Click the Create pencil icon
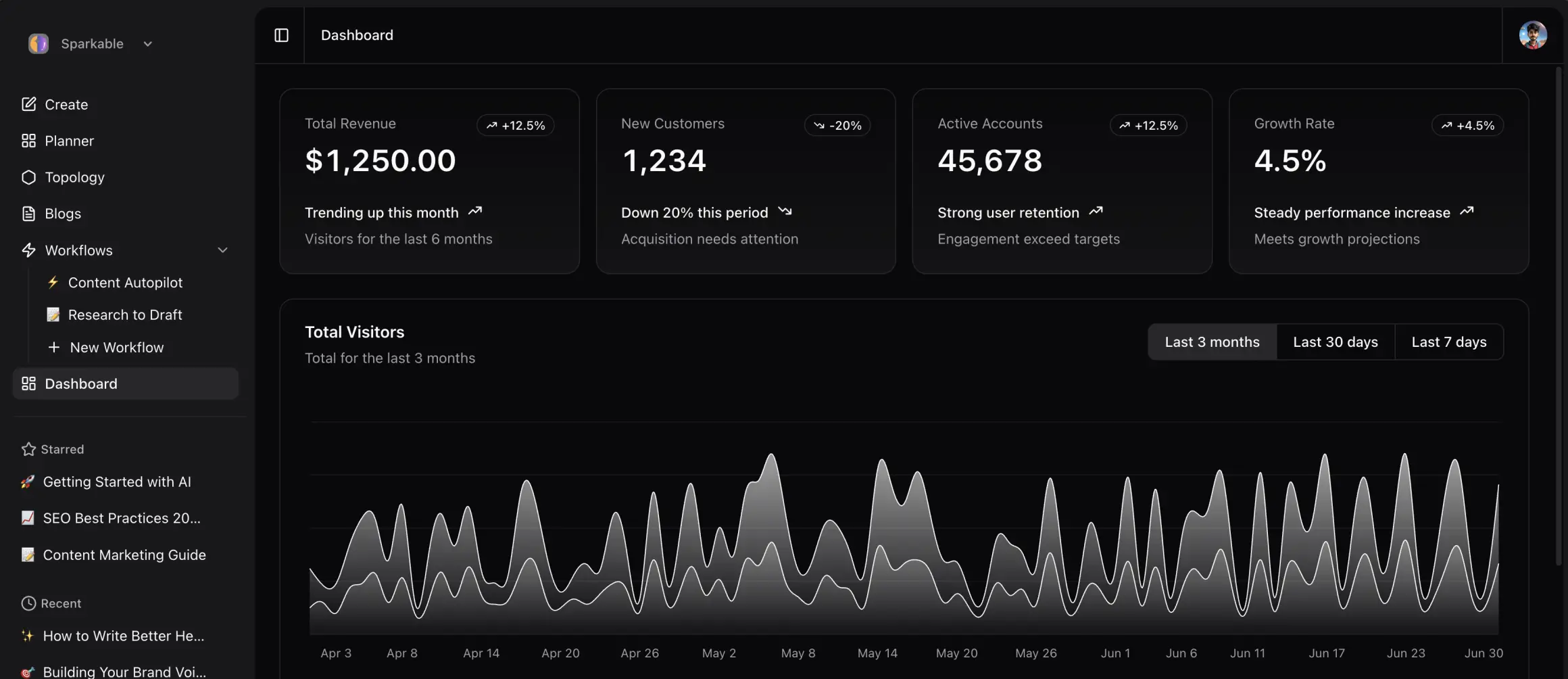 [x=28, y=104]
